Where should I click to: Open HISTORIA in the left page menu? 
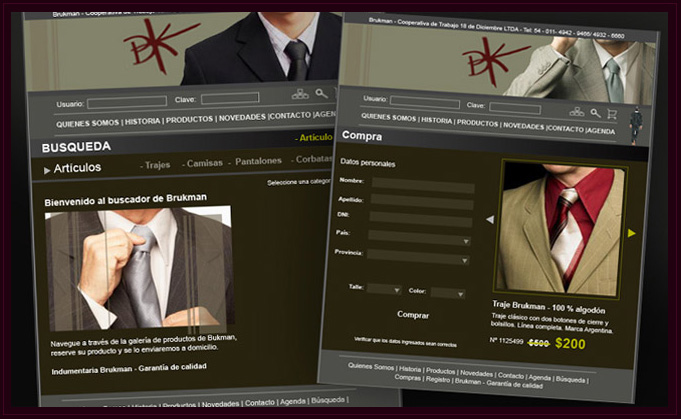click(x=142, y=122)
